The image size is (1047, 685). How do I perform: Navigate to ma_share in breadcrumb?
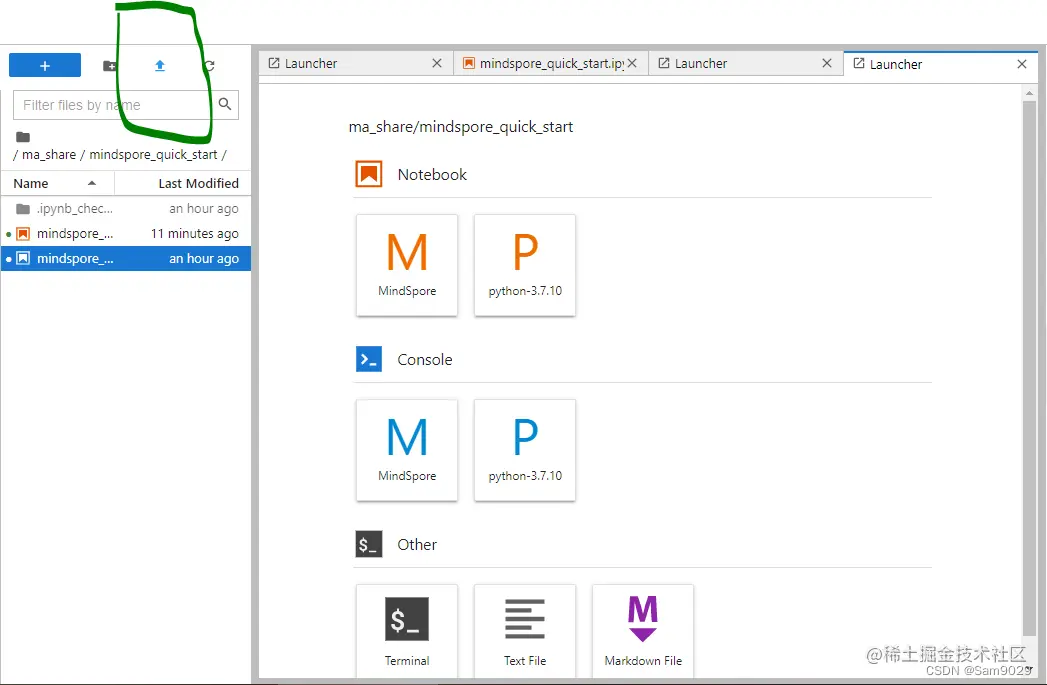[x=49, y=155]
